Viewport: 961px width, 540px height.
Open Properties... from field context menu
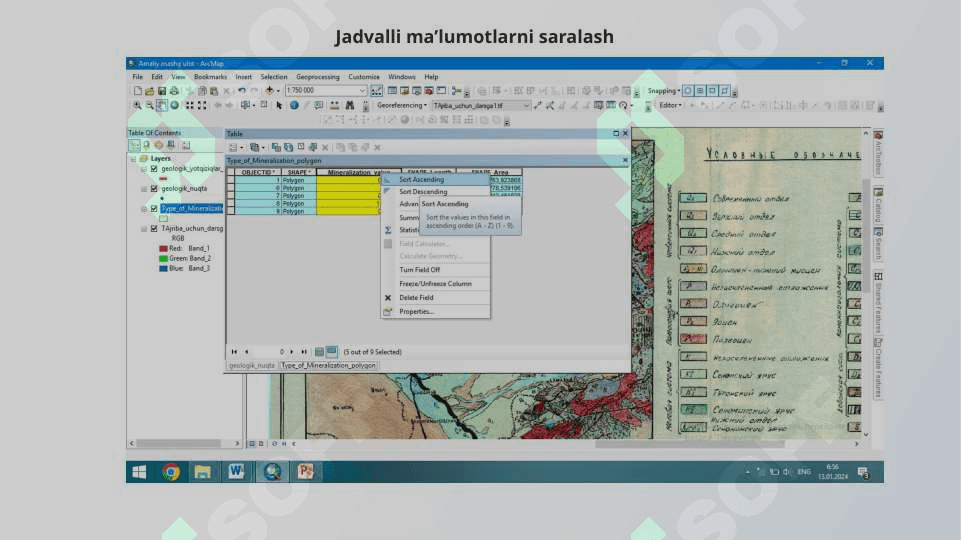click(x=435, y=311)
